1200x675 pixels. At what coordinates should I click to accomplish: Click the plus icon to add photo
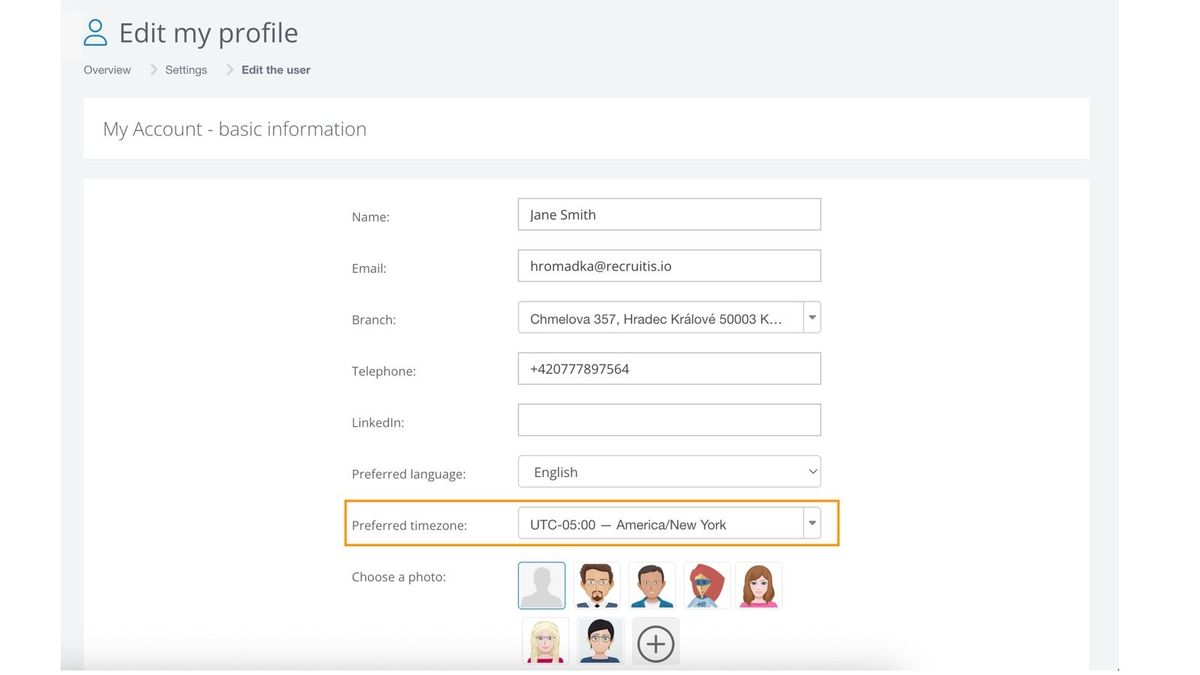(656, 641)
